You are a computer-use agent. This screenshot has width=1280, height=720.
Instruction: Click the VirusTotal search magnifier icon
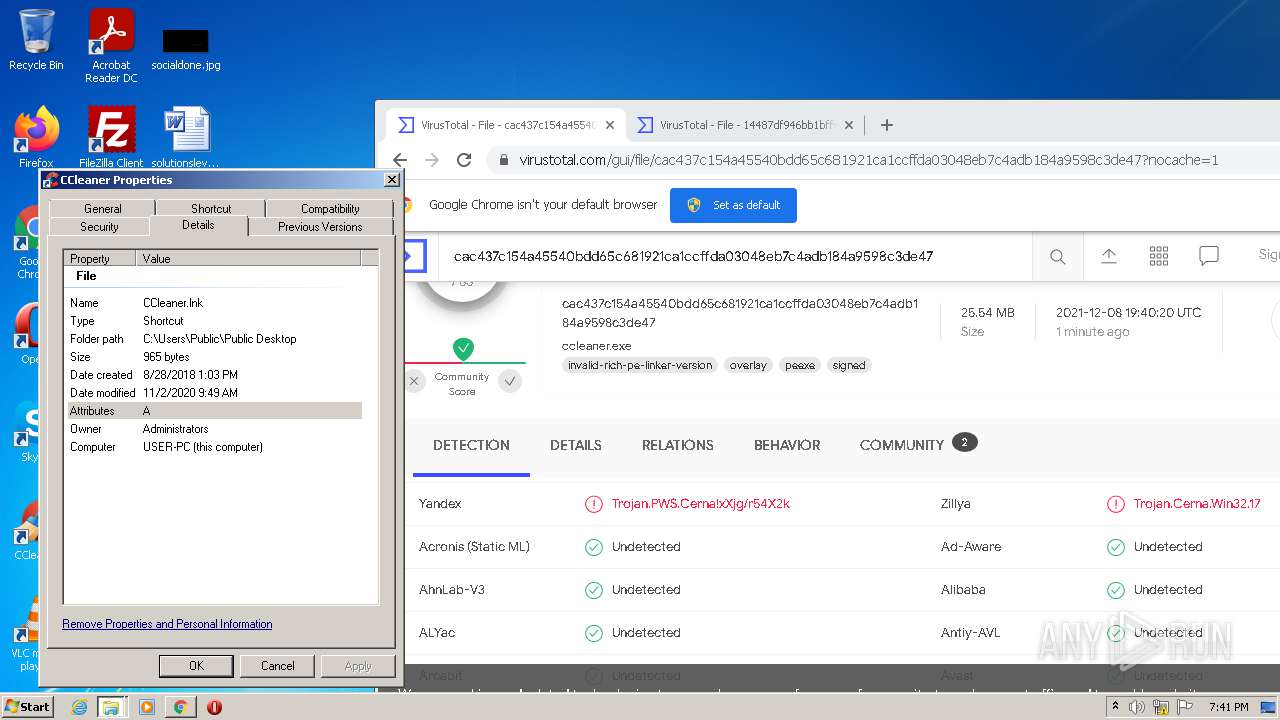pos(1057,257)
